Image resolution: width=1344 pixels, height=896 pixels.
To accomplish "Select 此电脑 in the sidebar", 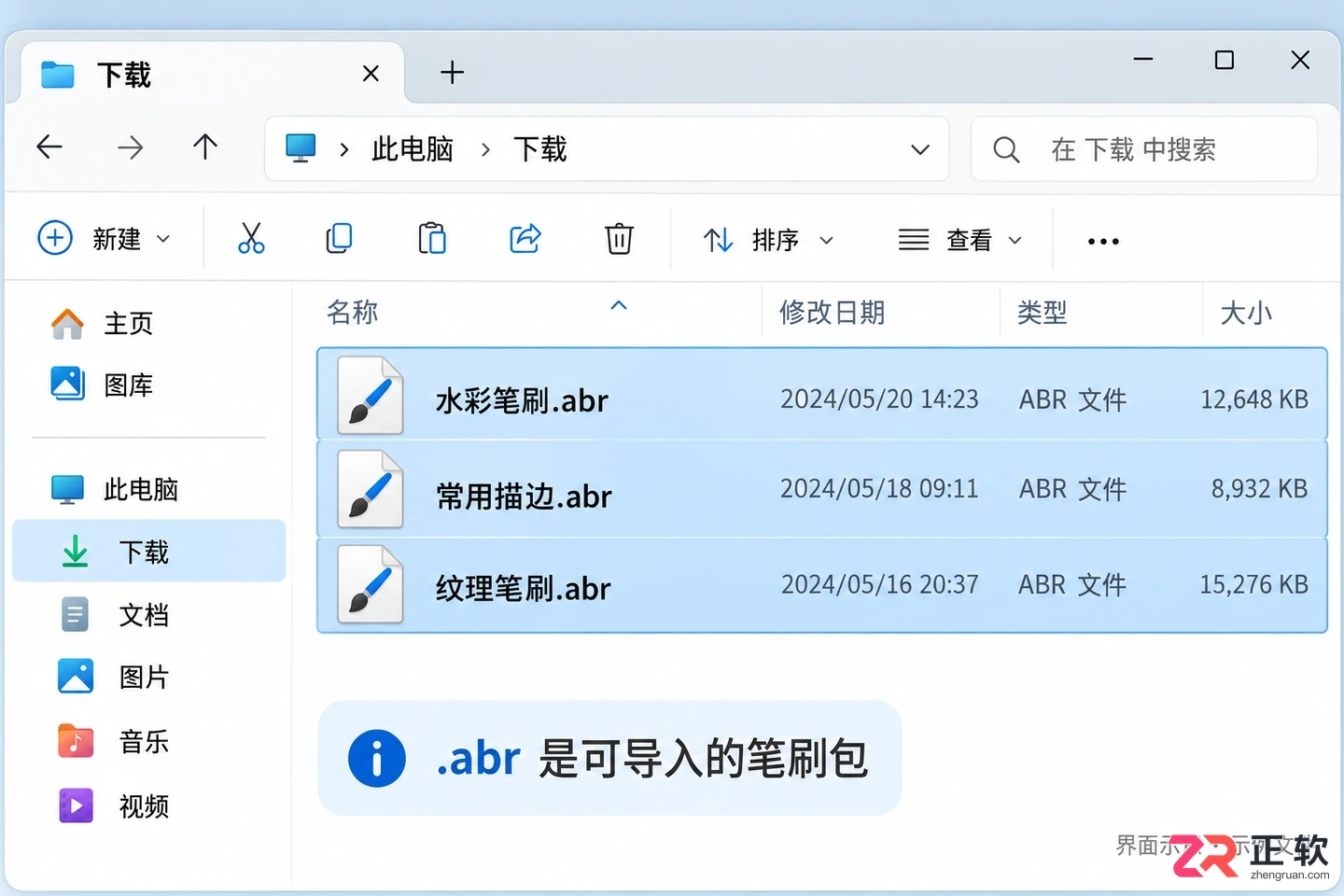I will 115,489.
